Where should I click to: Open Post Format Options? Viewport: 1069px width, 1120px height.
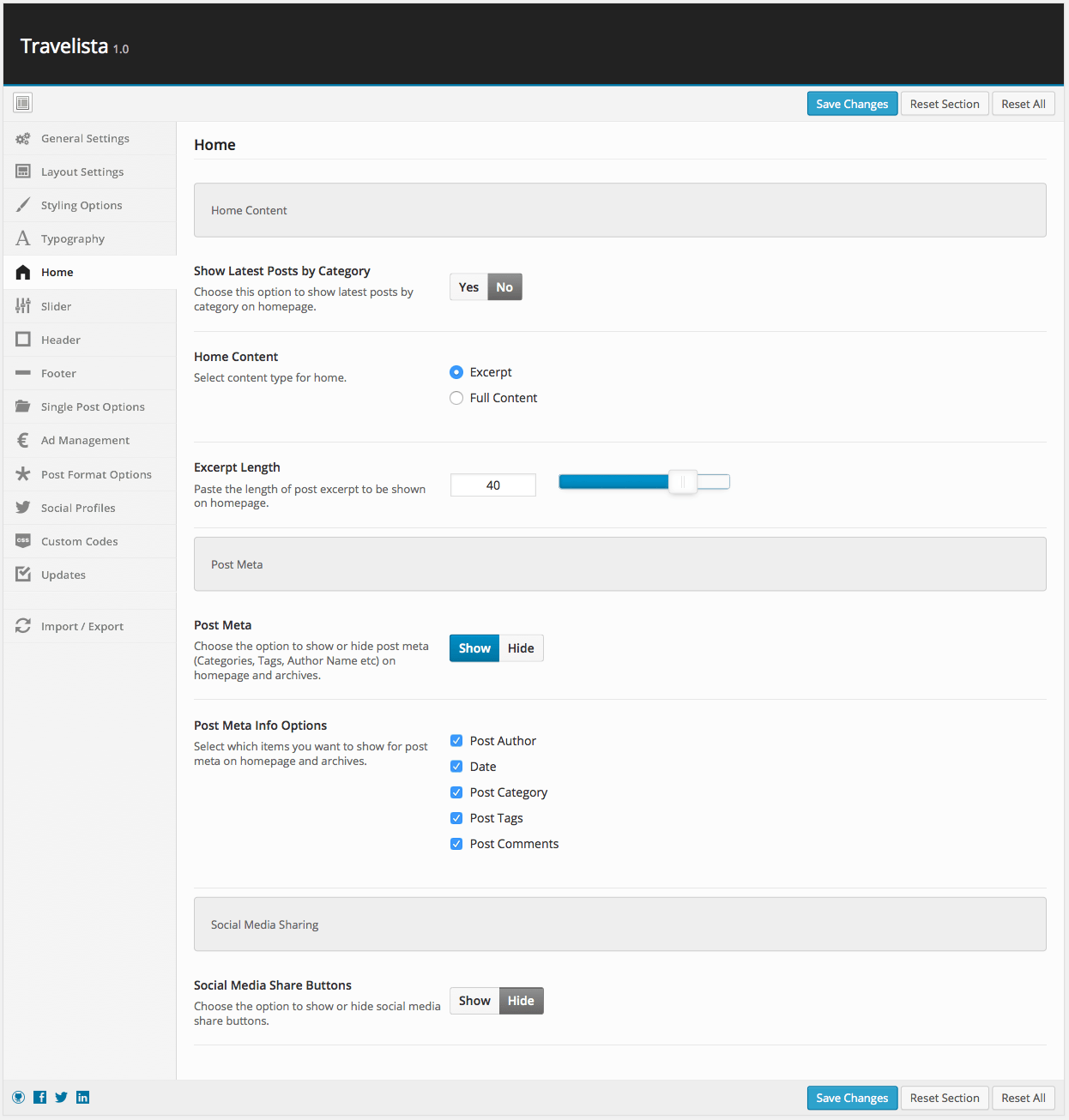[x=90, y=474]
